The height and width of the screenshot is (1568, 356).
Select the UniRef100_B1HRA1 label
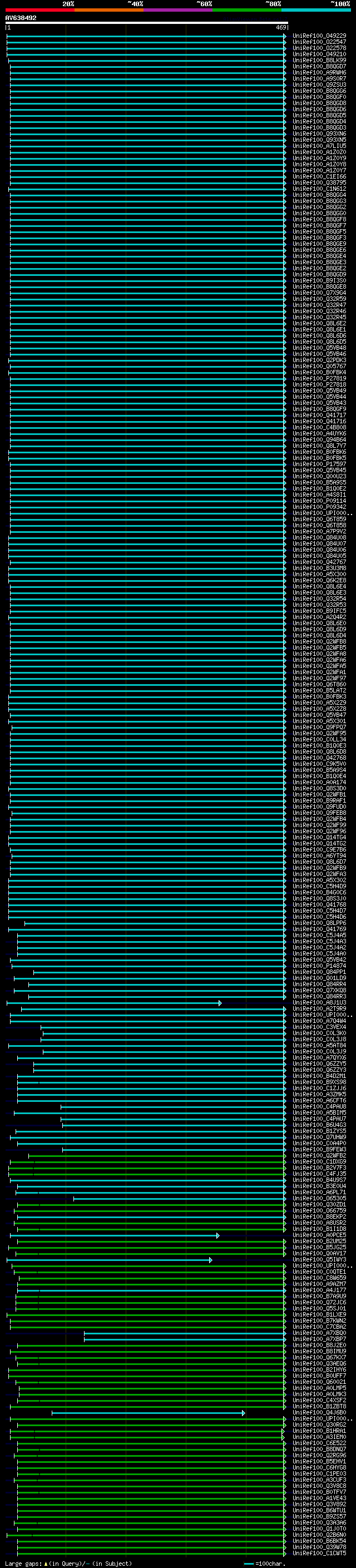[319, 1431]
